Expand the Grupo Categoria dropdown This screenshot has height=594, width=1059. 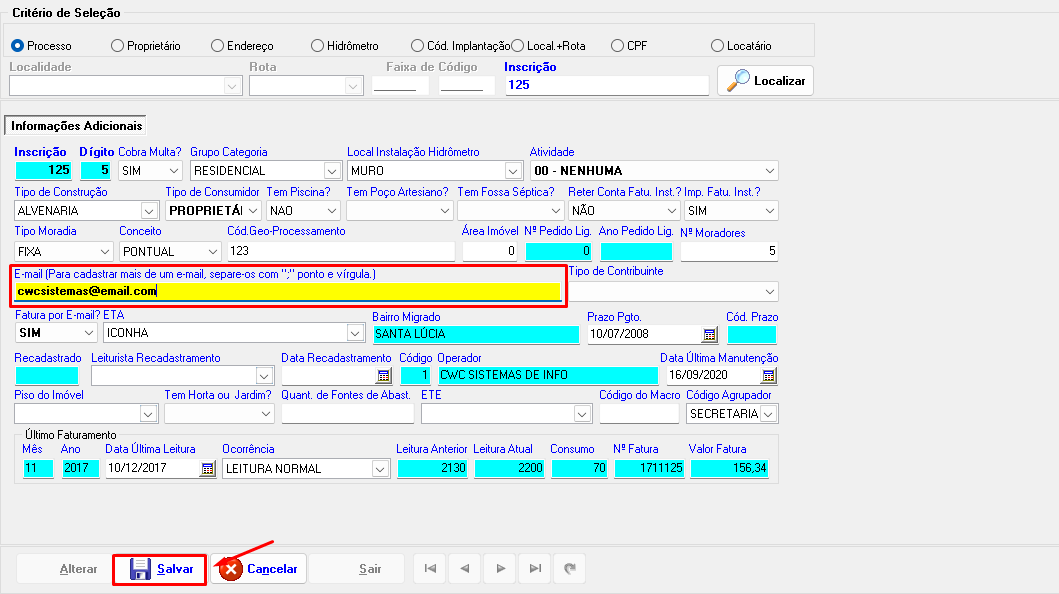click(329, 171)
